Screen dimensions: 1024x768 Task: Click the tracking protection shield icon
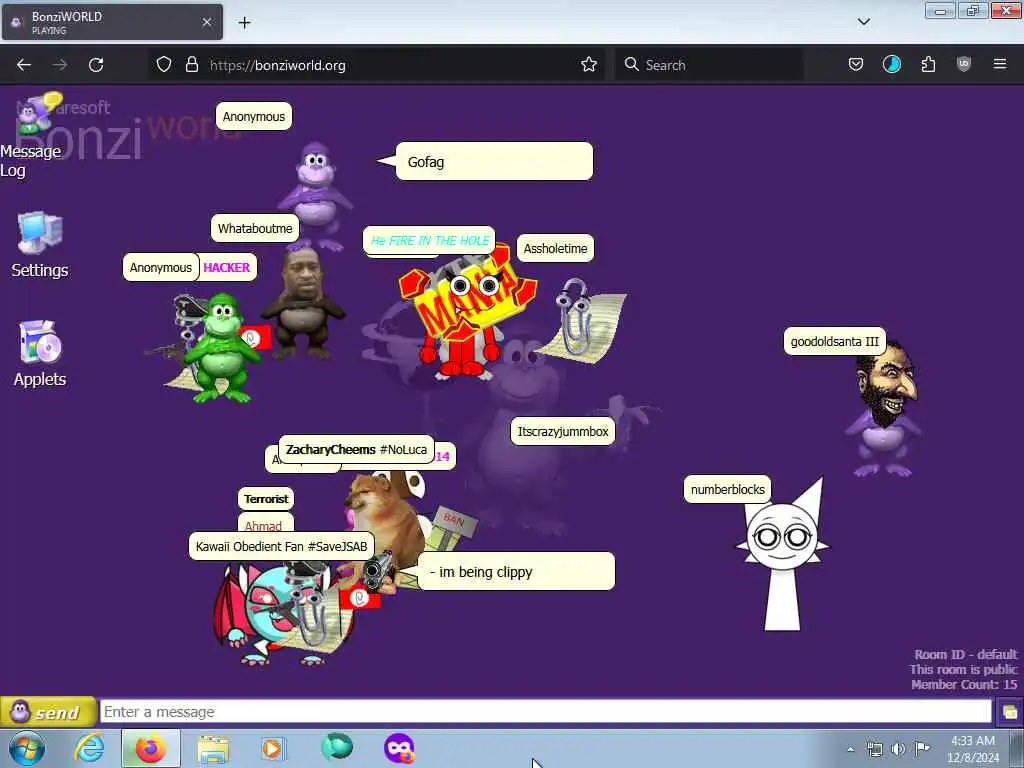click(x=164, y=65)
